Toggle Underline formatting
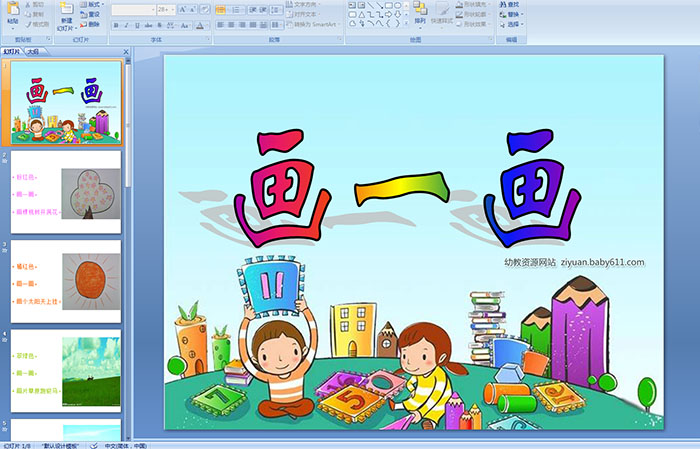700x449 pixels. pos(137,25)
